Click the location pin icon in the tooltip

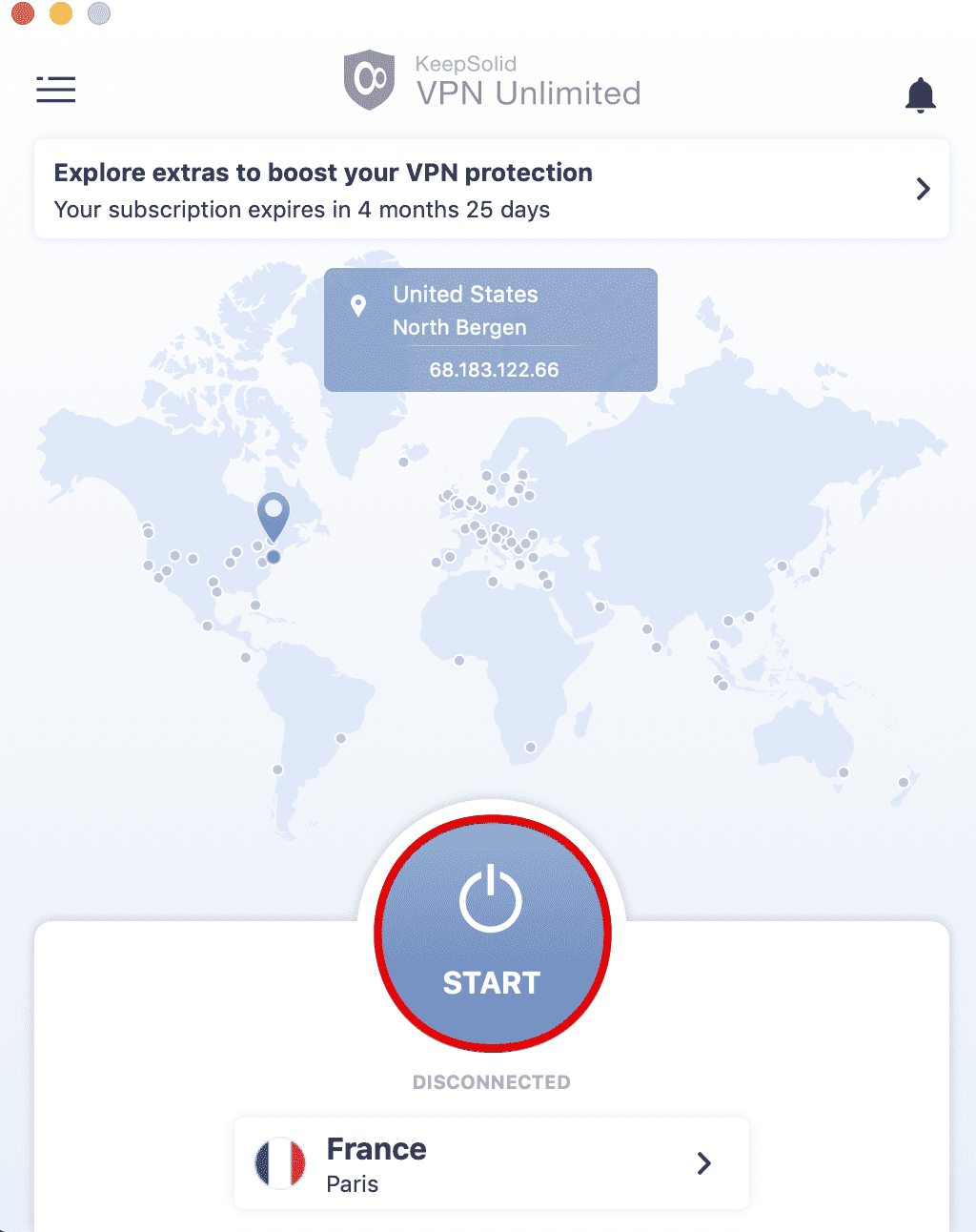pyautogui.click(x=359, y=305)
